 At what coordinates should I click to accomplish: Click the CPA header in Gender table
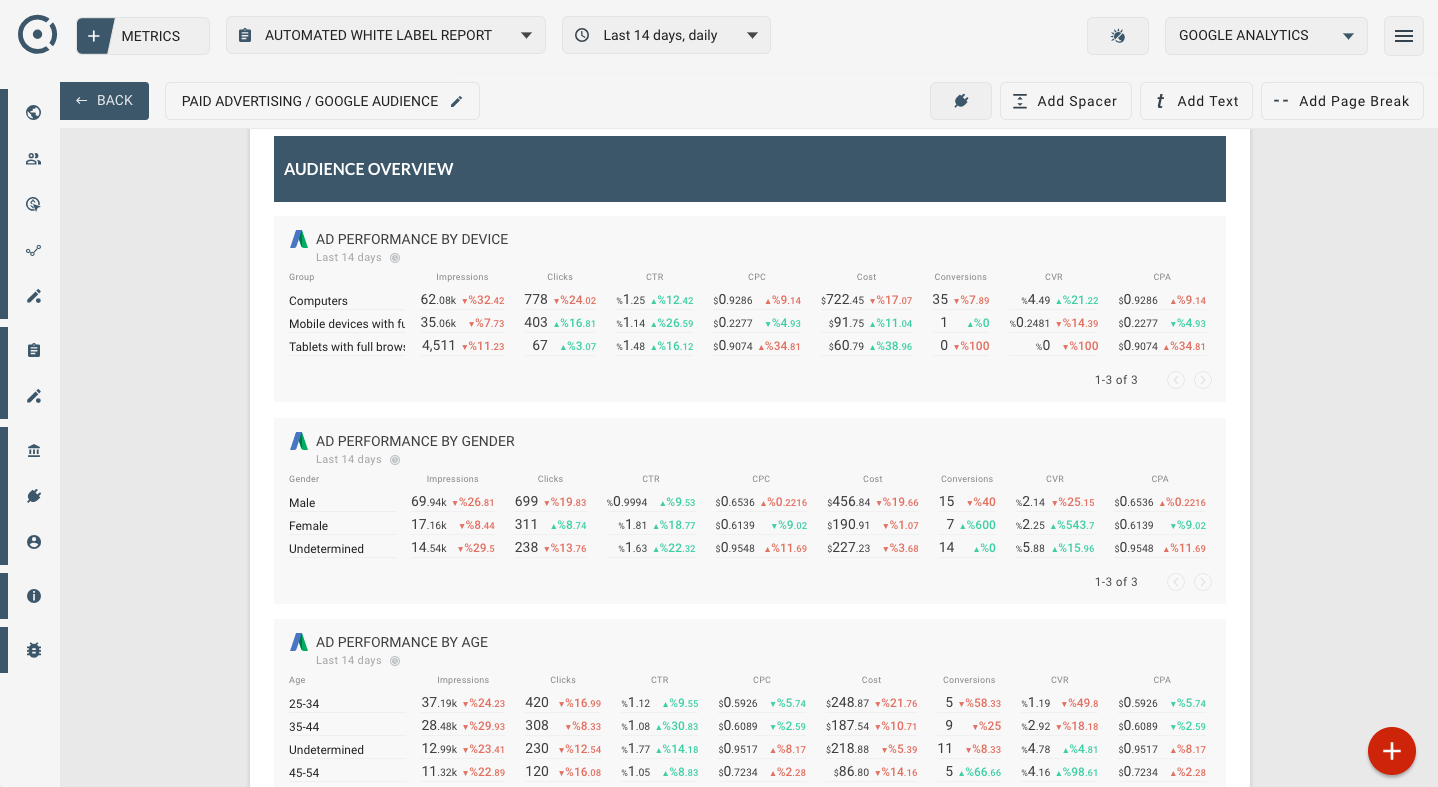(1160, 479)
